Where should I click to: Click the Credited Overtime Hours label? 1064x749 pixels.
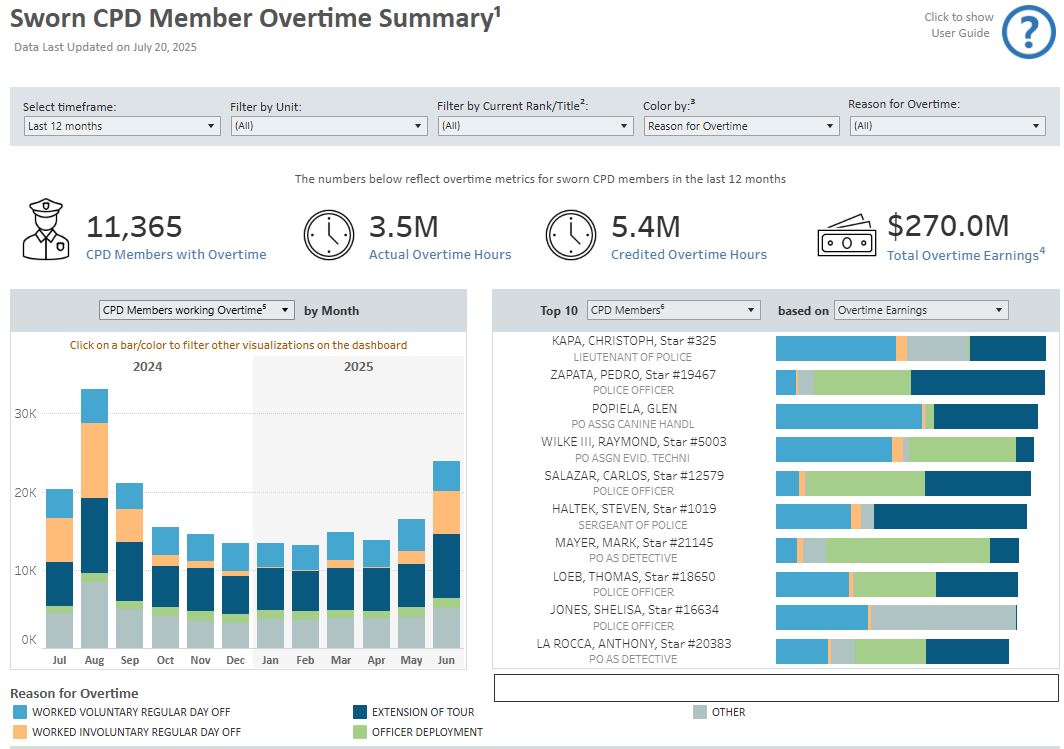click(689, 254)
